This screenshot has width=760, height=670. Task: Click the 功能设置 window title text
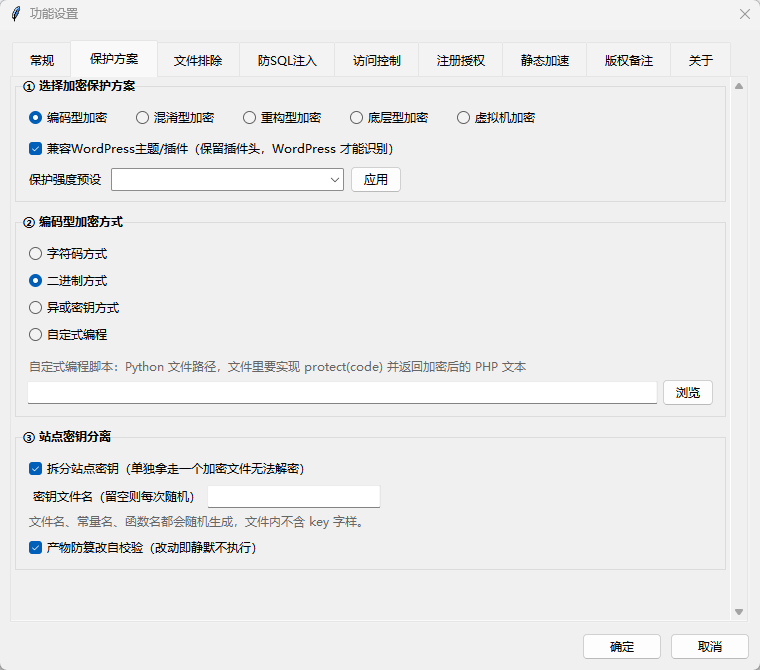[54, 14]
